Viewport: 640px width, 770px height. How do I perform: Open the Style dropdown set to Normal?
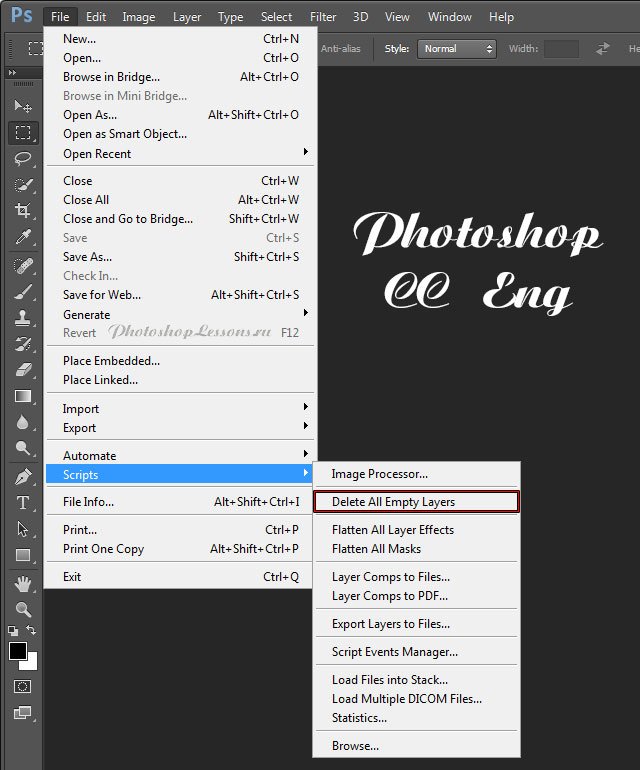456,48
